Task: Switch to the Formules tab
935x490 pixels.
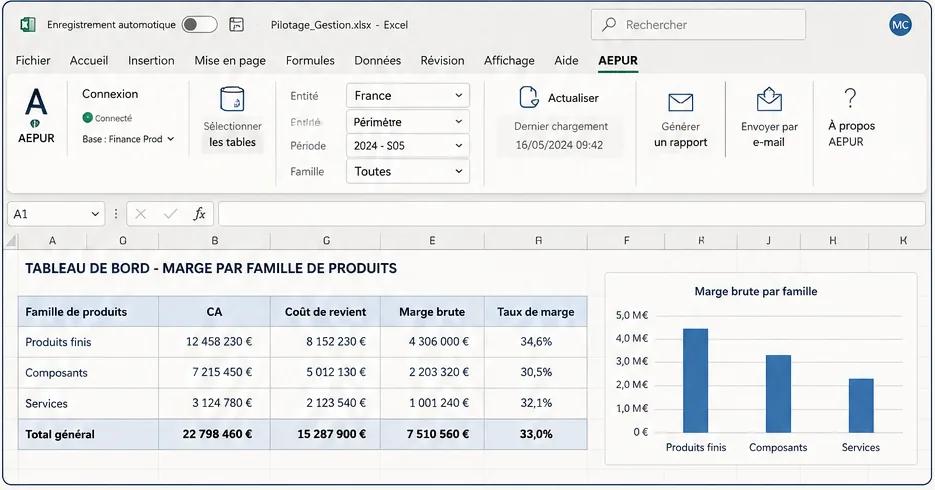Action: pos(310,60)
